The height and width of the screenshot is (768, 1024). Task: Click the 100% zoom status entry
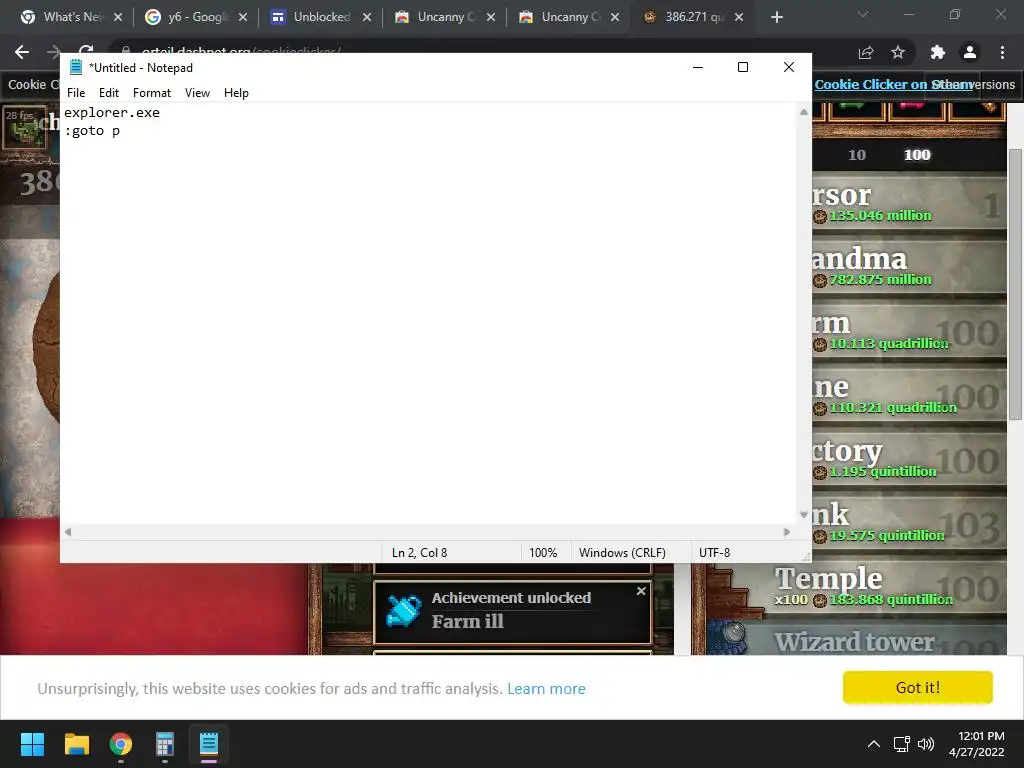(543, 552)
